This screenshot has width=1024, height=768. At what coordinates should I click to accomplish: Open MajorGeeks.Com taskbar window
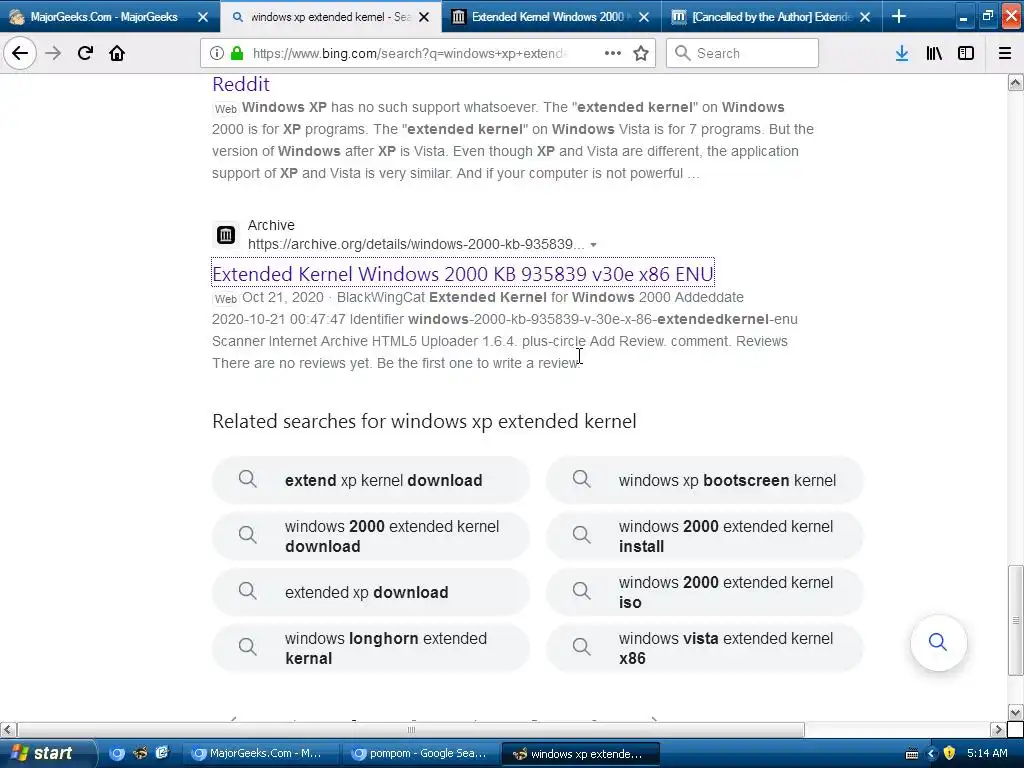[x=263, y=754]
